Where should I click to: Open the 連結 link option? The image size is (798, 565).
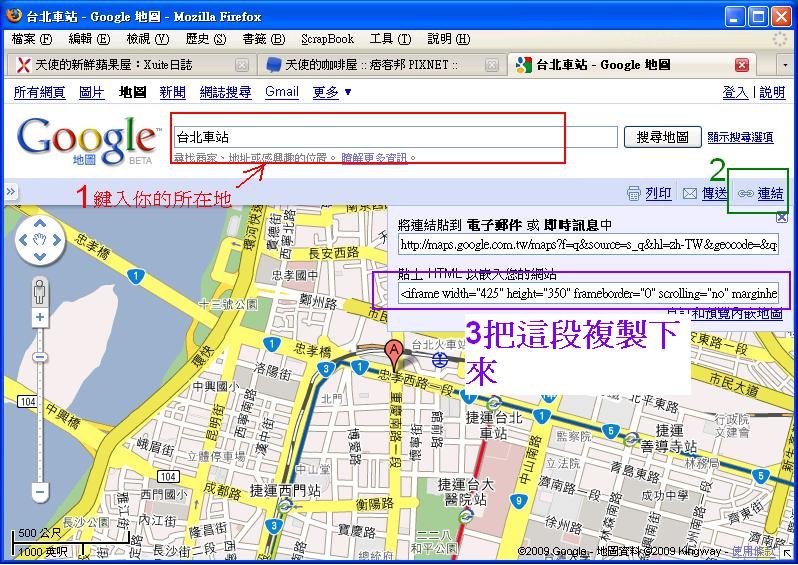point(771,193)
